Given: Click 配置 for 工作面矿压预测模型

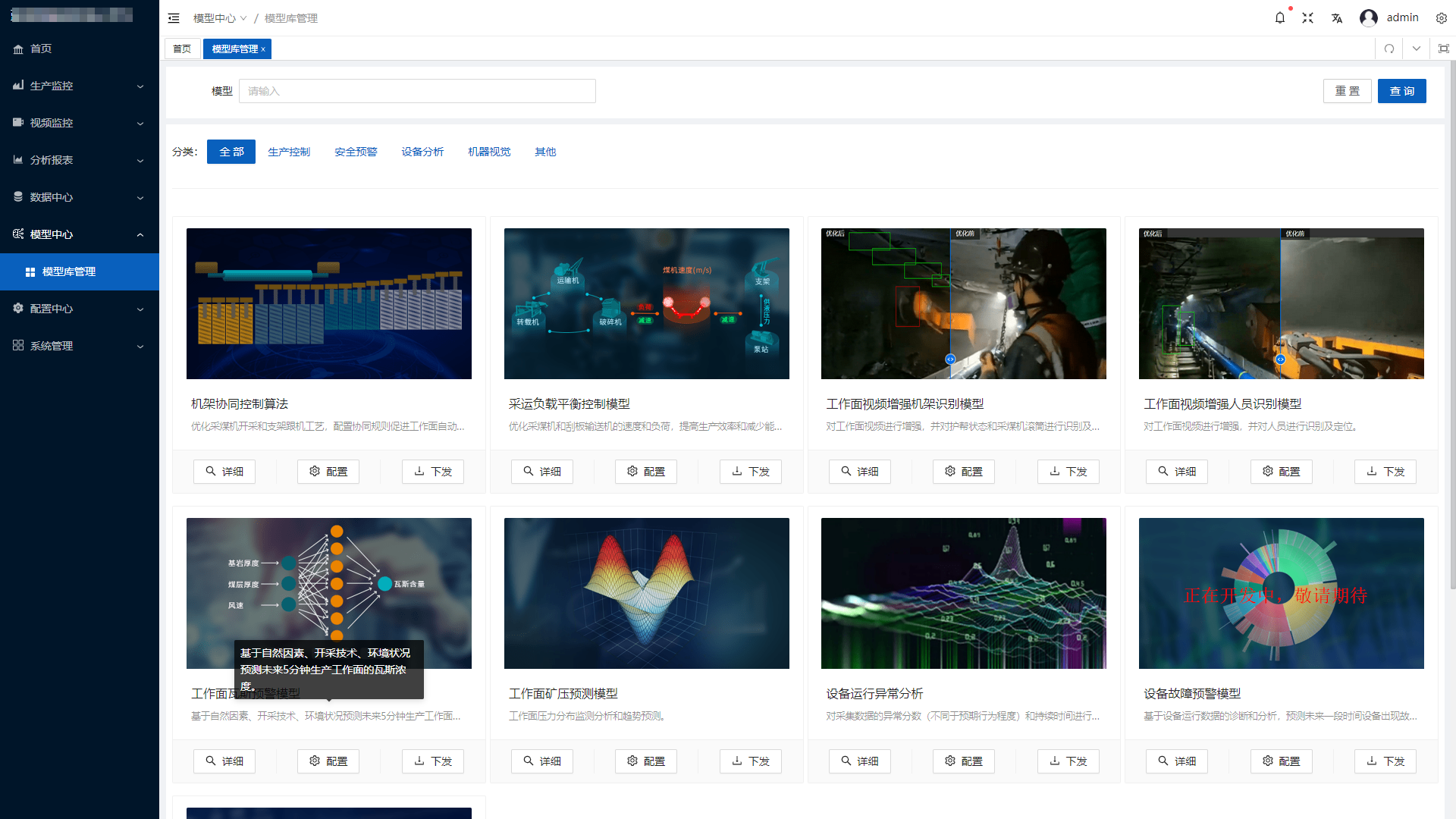Looking at the screenshot, I should (646, 761).
